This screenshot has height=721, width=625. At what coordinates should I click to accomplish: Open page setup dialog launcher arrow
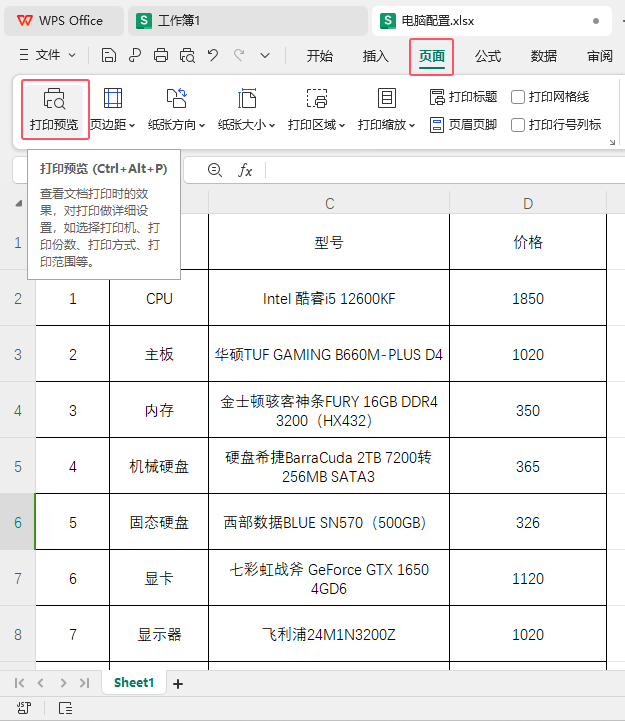pos(612,142)
